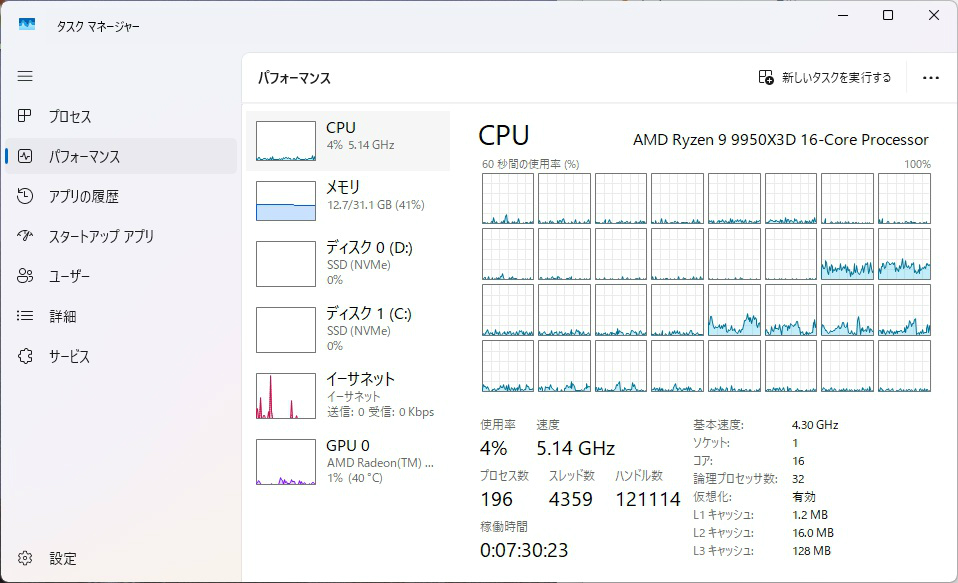Maximize the Task Manager window
The image size is (958, 583).
tap(888, 15)
